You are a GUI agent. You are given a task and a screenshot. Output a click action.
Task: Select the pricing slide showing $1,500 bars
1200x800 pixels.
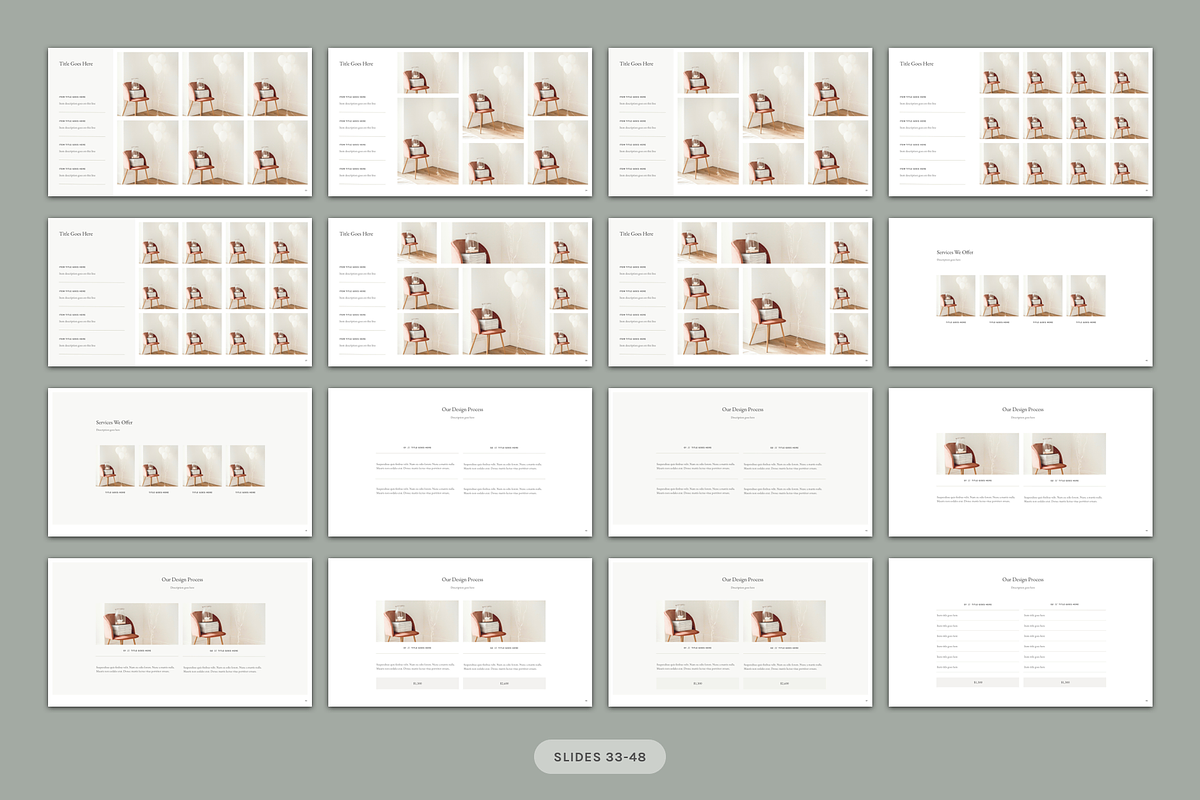point(1018,630)
